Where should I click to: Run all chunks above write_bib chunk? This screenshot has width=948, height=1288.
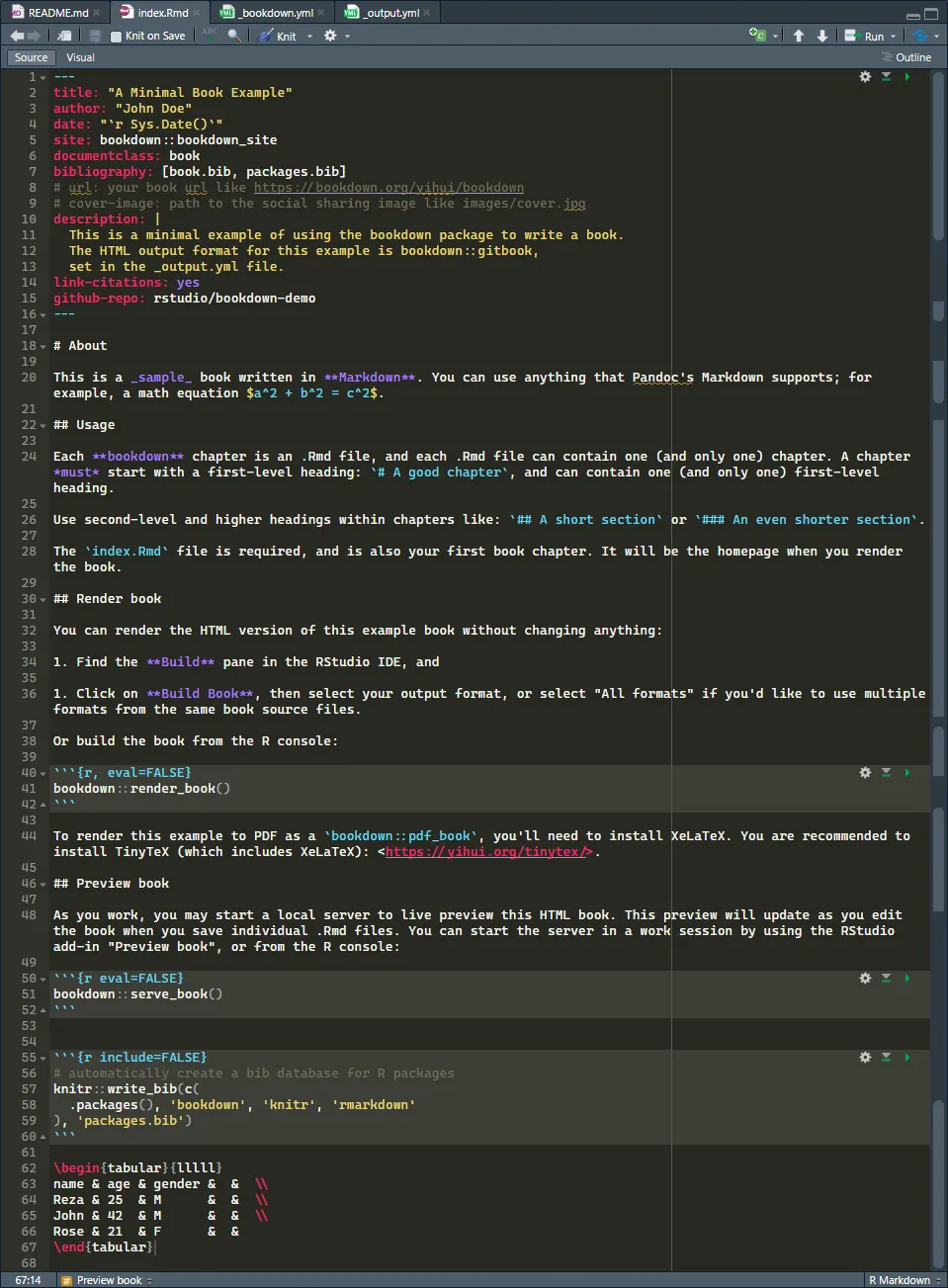pos(886,1057)
